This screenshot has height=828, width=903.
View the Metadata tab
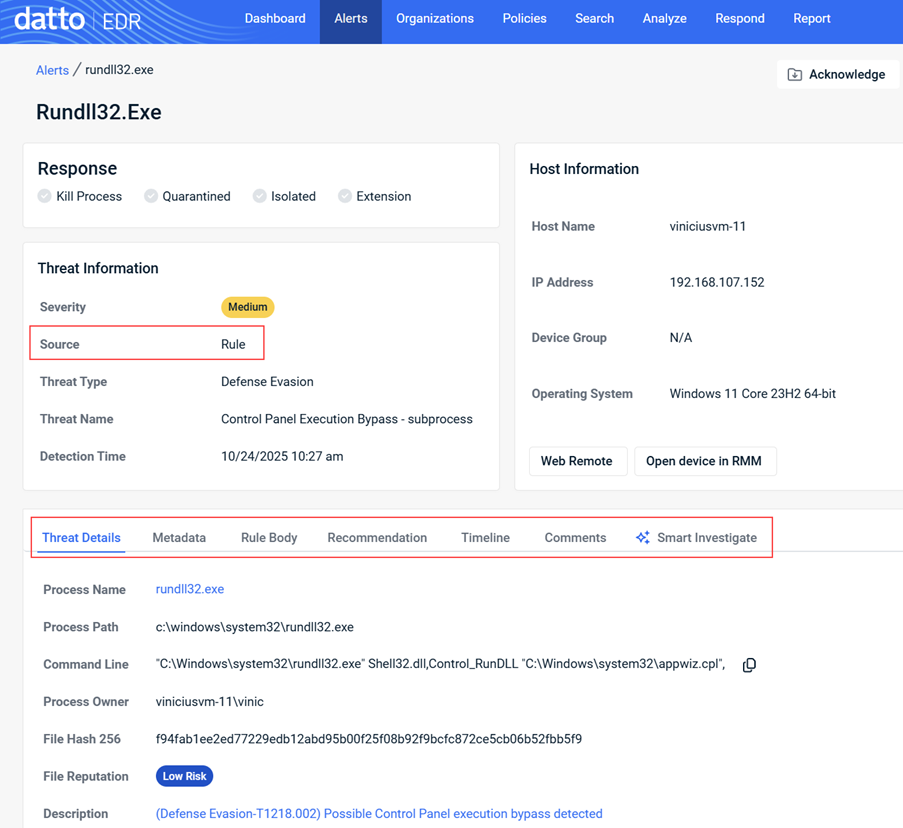click(x=179, y=538)
